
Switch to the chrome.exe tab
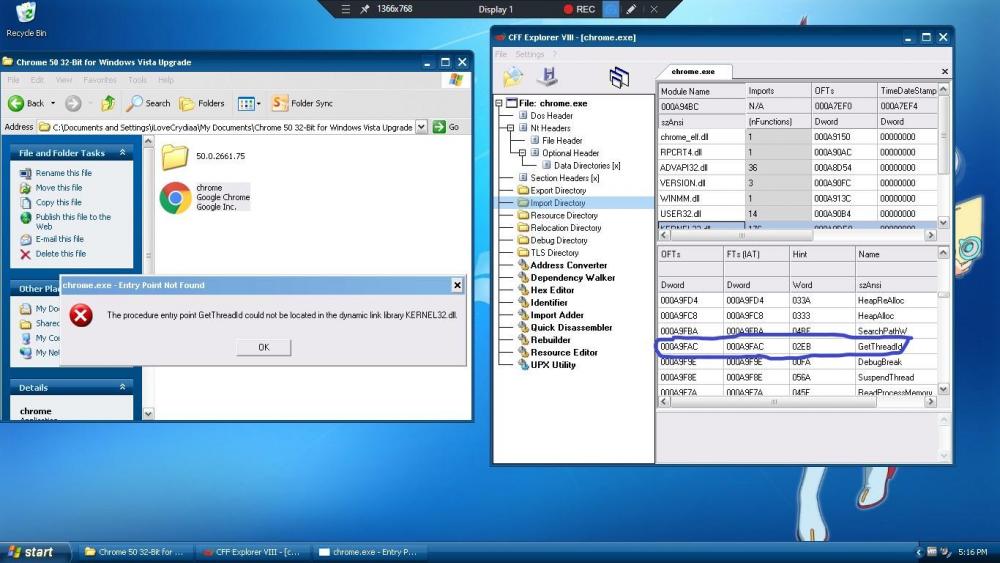pyautogui.click(x=692, y=72)
